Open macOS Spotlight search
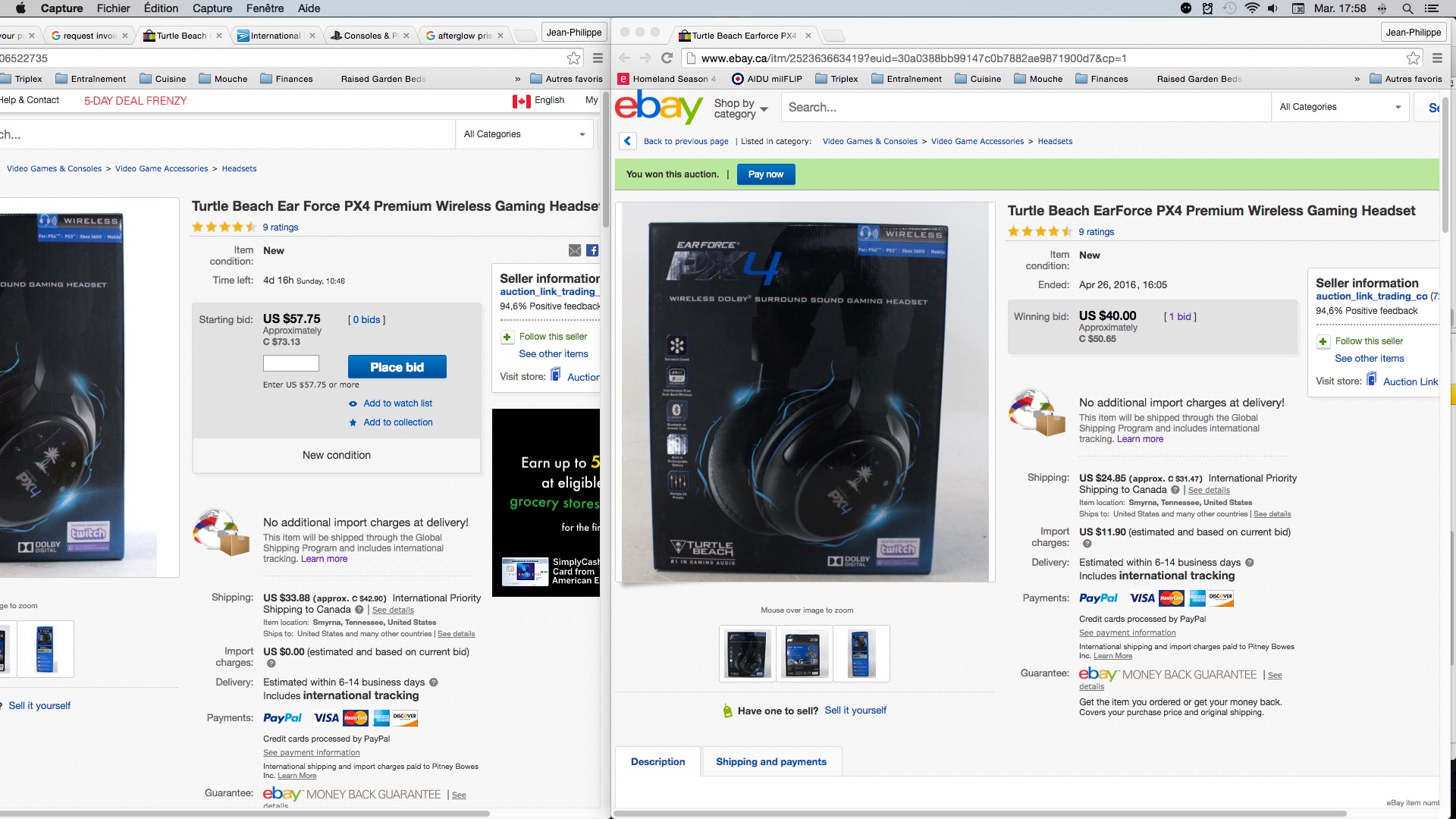The image size is (1456, 819). (x=1407, y=8)
